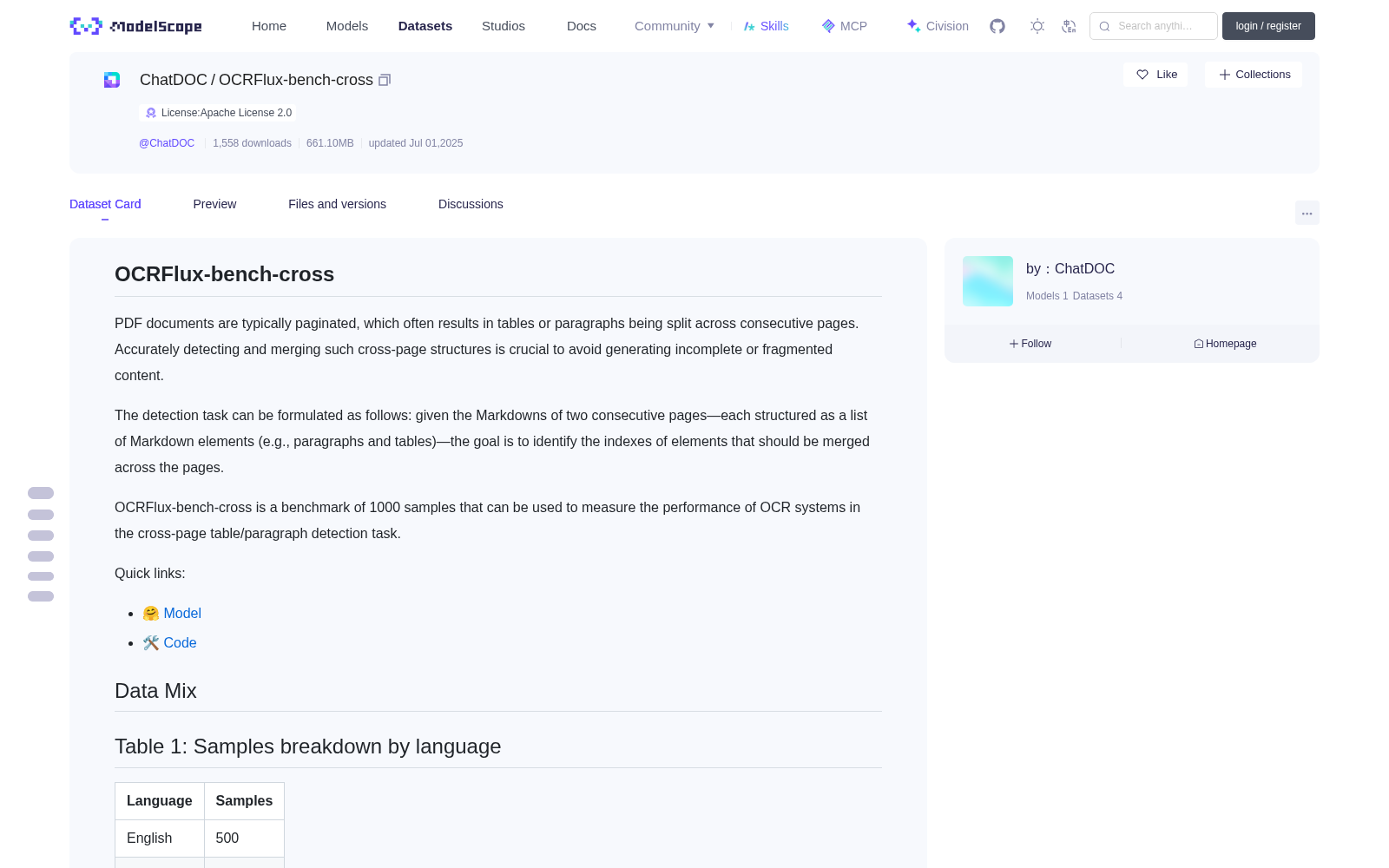Screen dimensions: 1389x868
Task: Open the GitHub icon link
Action: pyautogui.click(x=997, y=26)
